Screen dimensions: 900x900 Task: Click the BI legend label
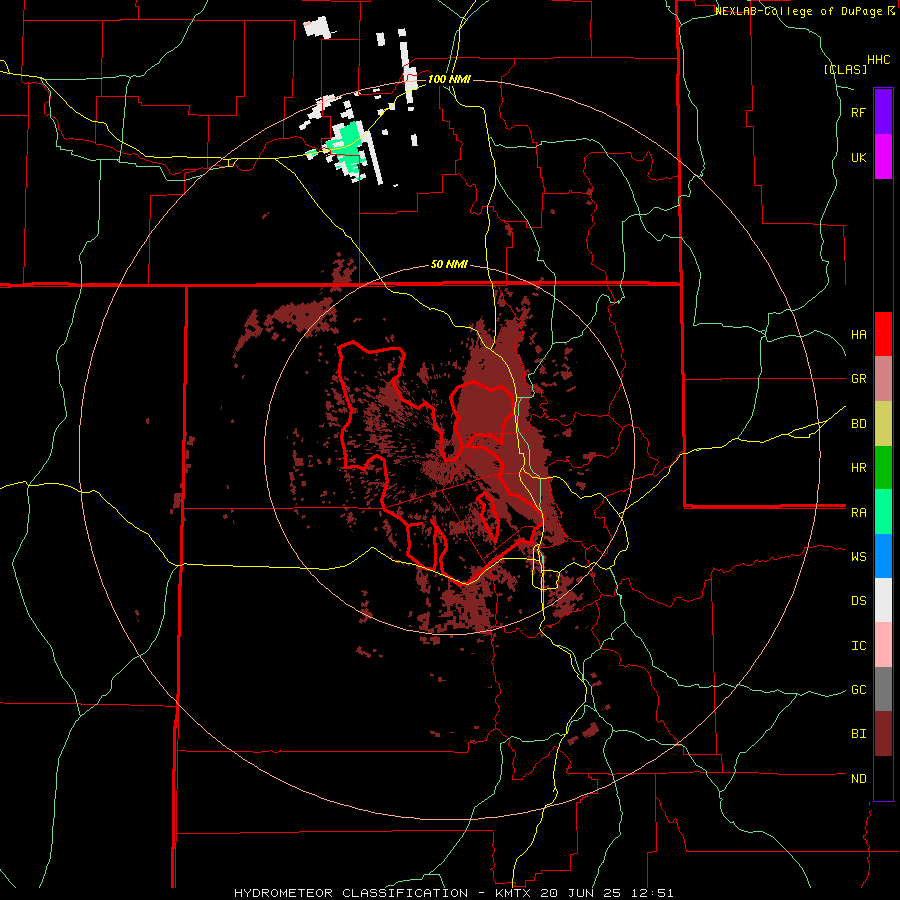click(858, 734)
